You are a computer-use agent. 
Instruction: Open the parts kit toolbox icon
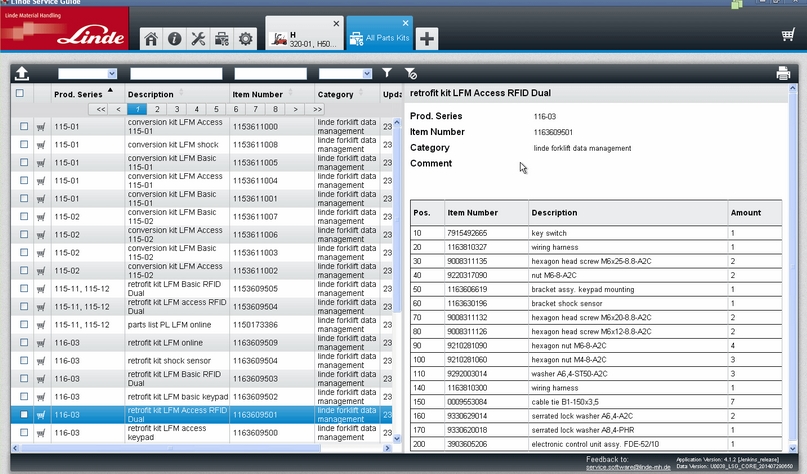point(222,39)
